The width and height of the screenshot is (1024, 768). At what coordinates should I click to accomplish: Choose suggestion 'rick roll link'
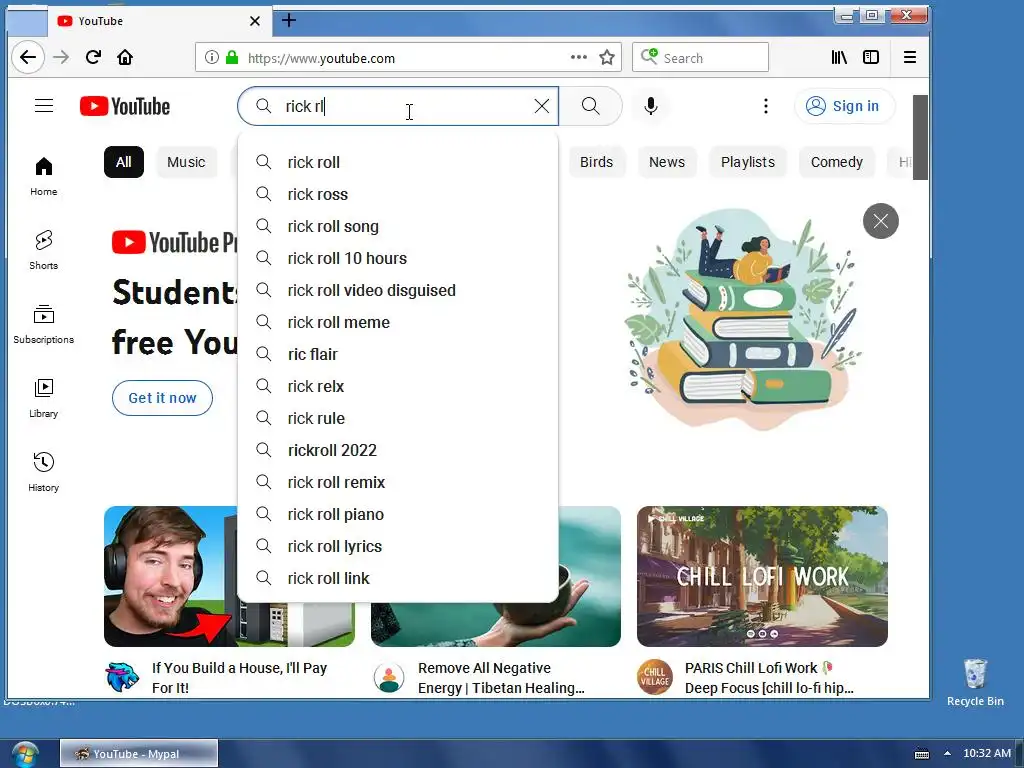click(x=398, y=578)
